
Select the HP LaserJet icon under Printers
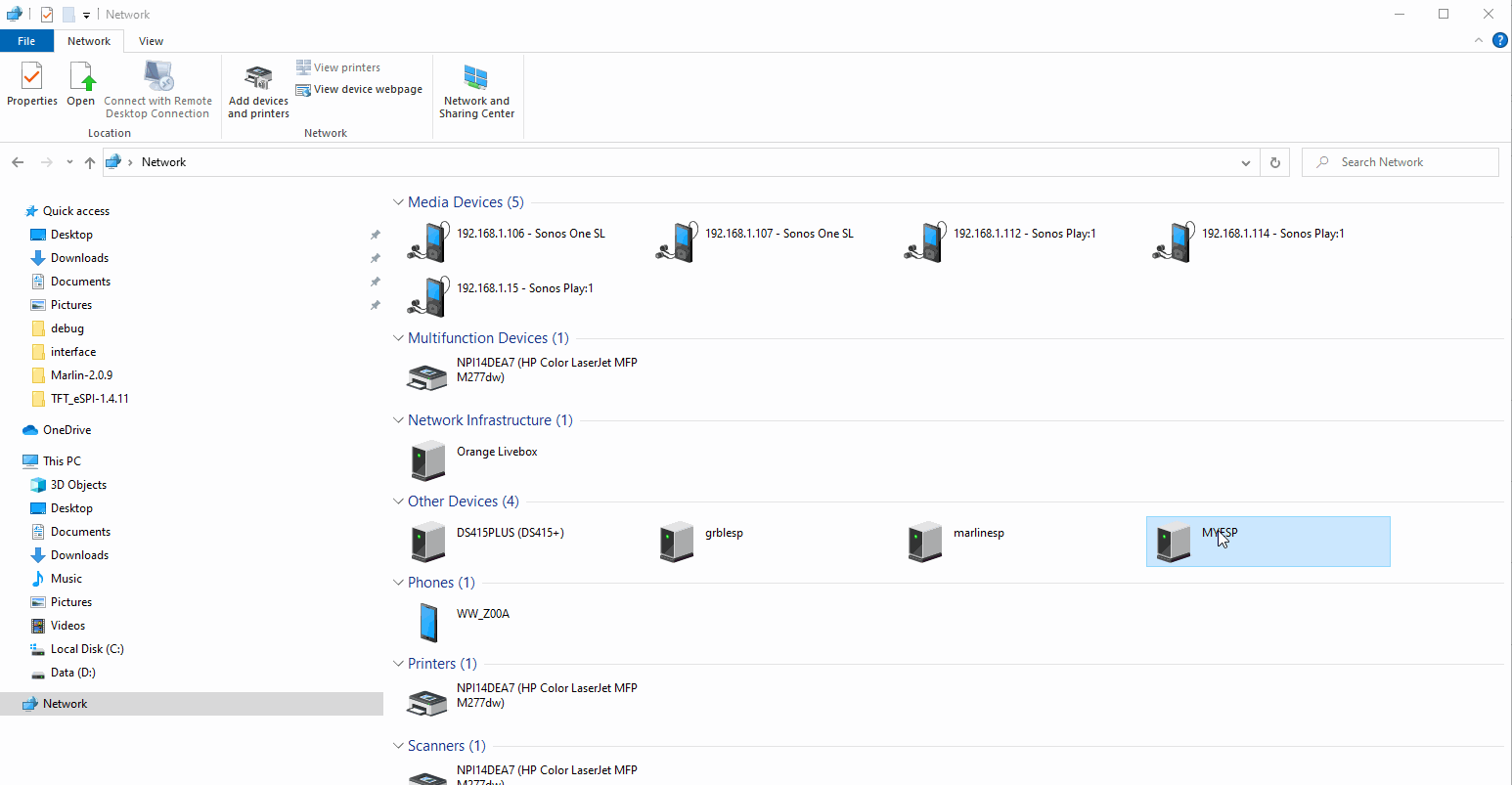point(427,702)
